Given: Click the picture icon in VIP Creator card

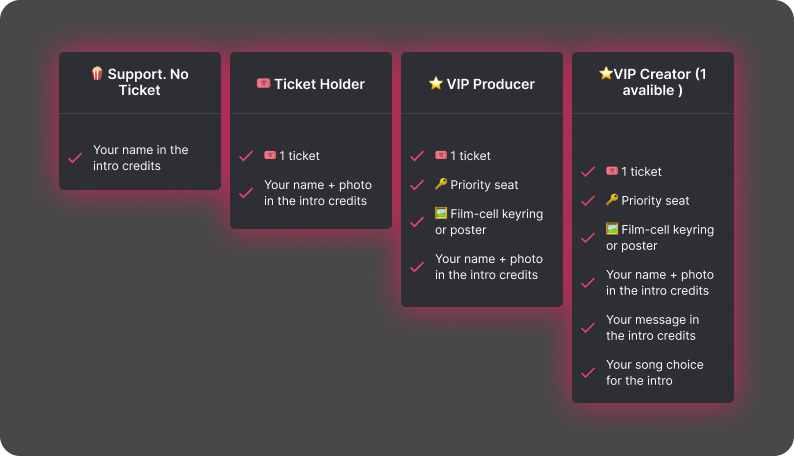Looking at the screenshot, I should [612, 230].
